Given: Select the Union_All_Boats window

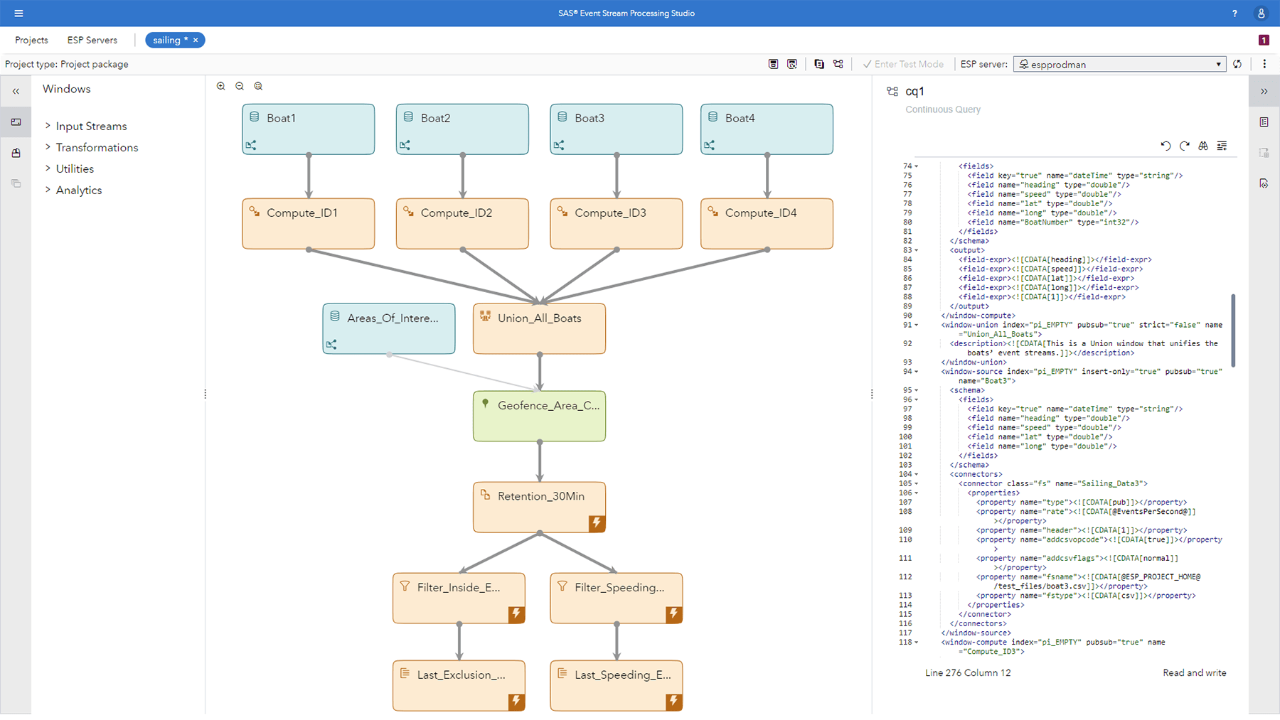Looking at the screenshot, I should 539,329.
